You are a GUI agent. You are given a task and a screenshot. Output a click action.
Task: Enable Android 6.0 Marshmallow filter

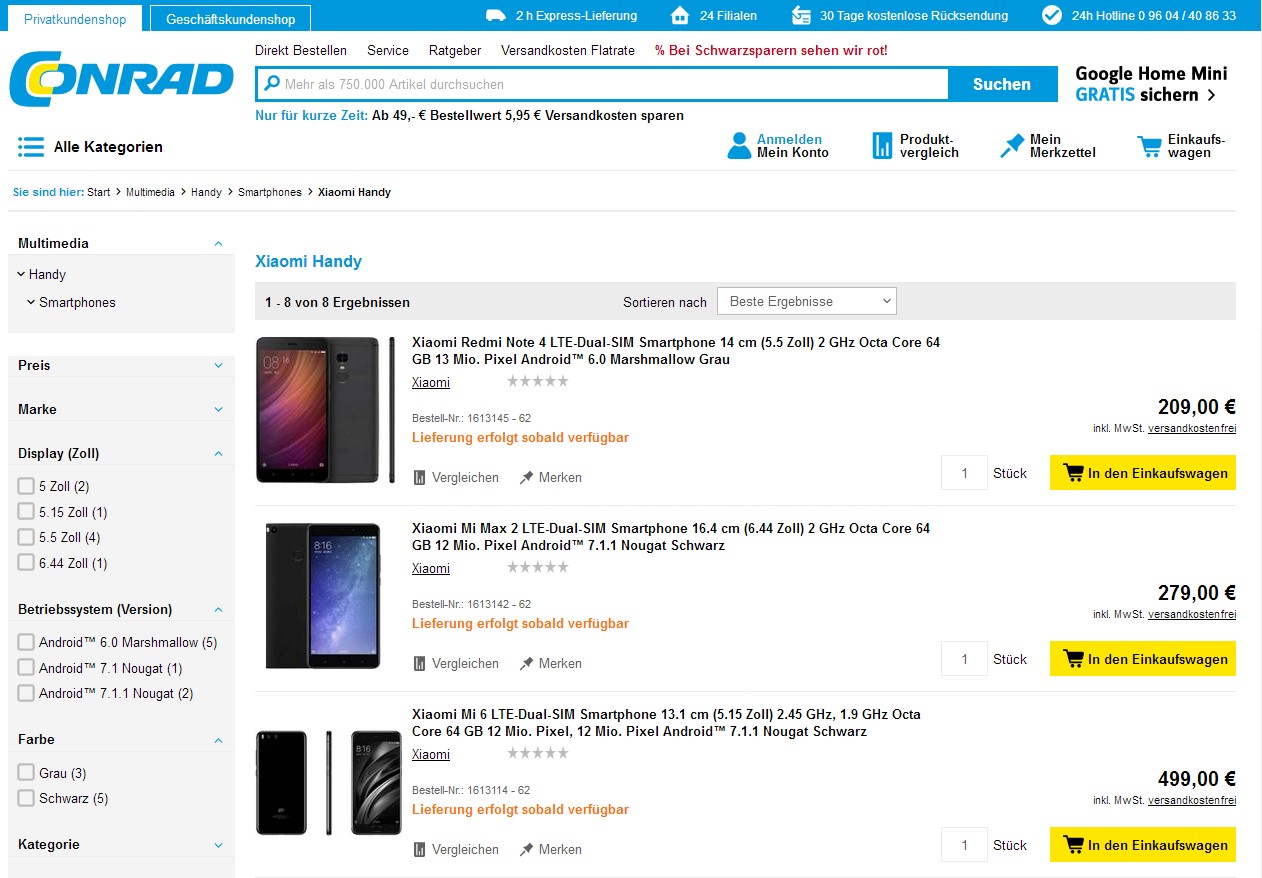point(26,642)
